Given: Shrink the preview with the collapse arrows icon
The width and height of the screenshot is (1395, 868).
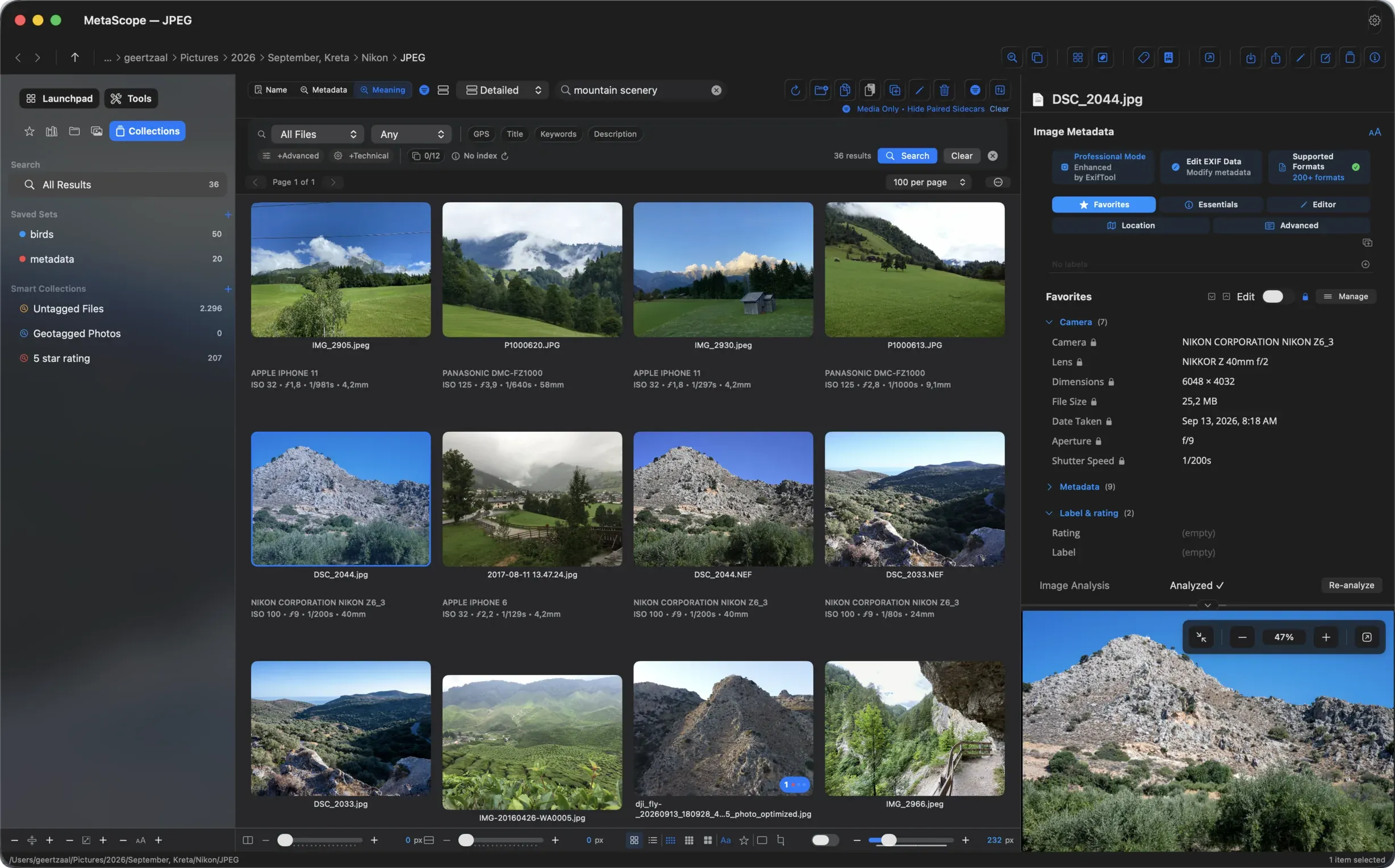Looking at the screenshot, I should [x=1201, y=637].
